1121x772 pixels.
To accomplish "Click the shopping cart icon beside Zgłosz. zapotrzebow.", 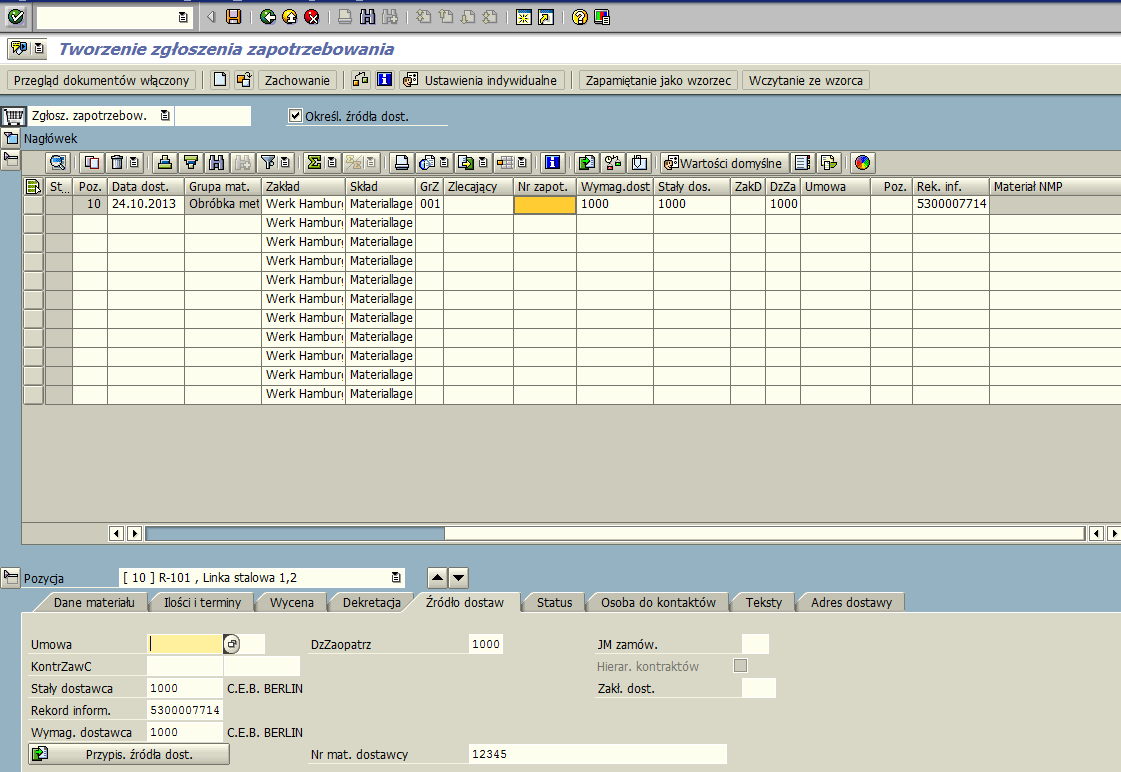I will pyautogui.click(x=13, y=116).
